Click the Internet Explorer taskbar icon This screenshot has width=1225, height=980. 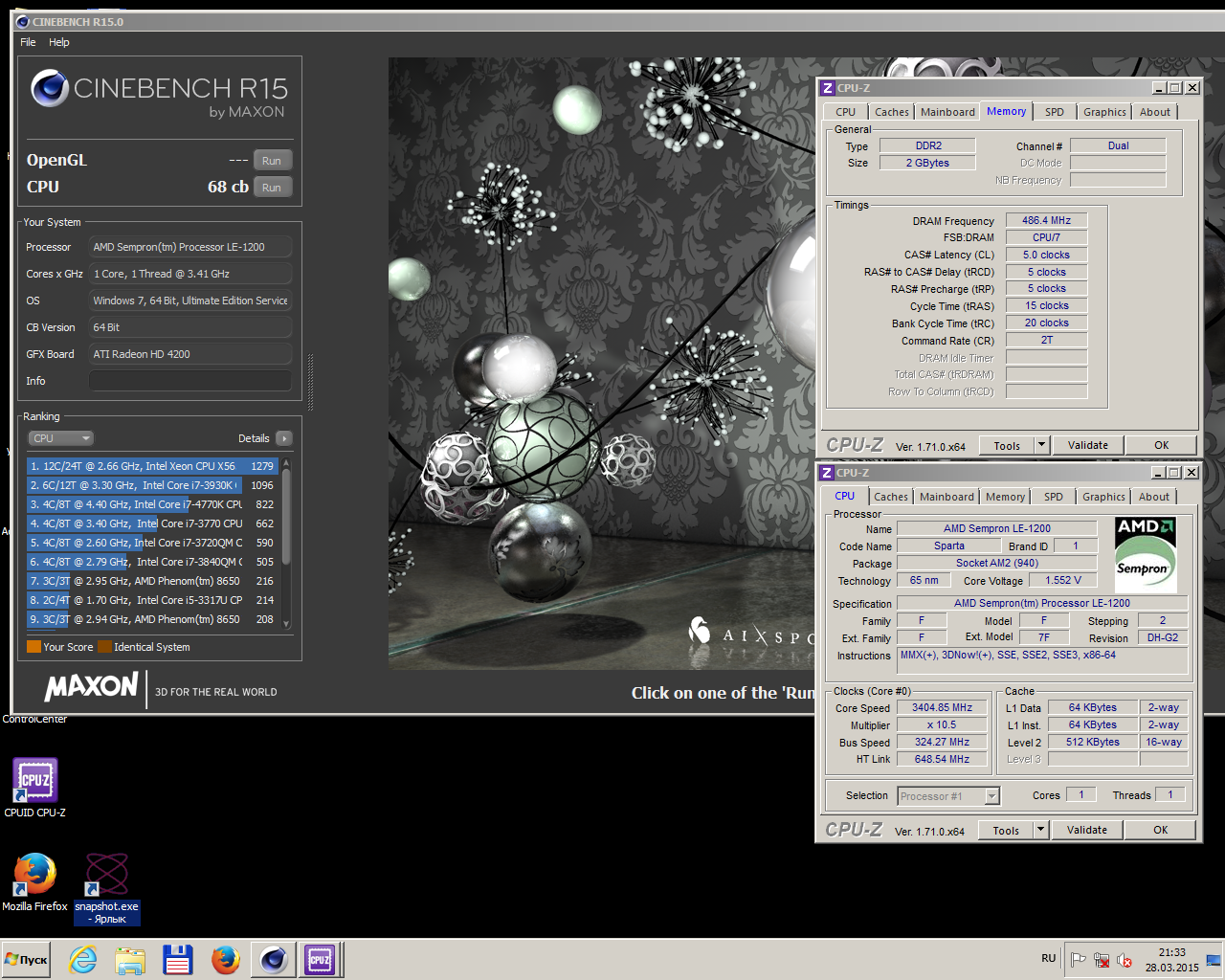click(x=83, y=959)
